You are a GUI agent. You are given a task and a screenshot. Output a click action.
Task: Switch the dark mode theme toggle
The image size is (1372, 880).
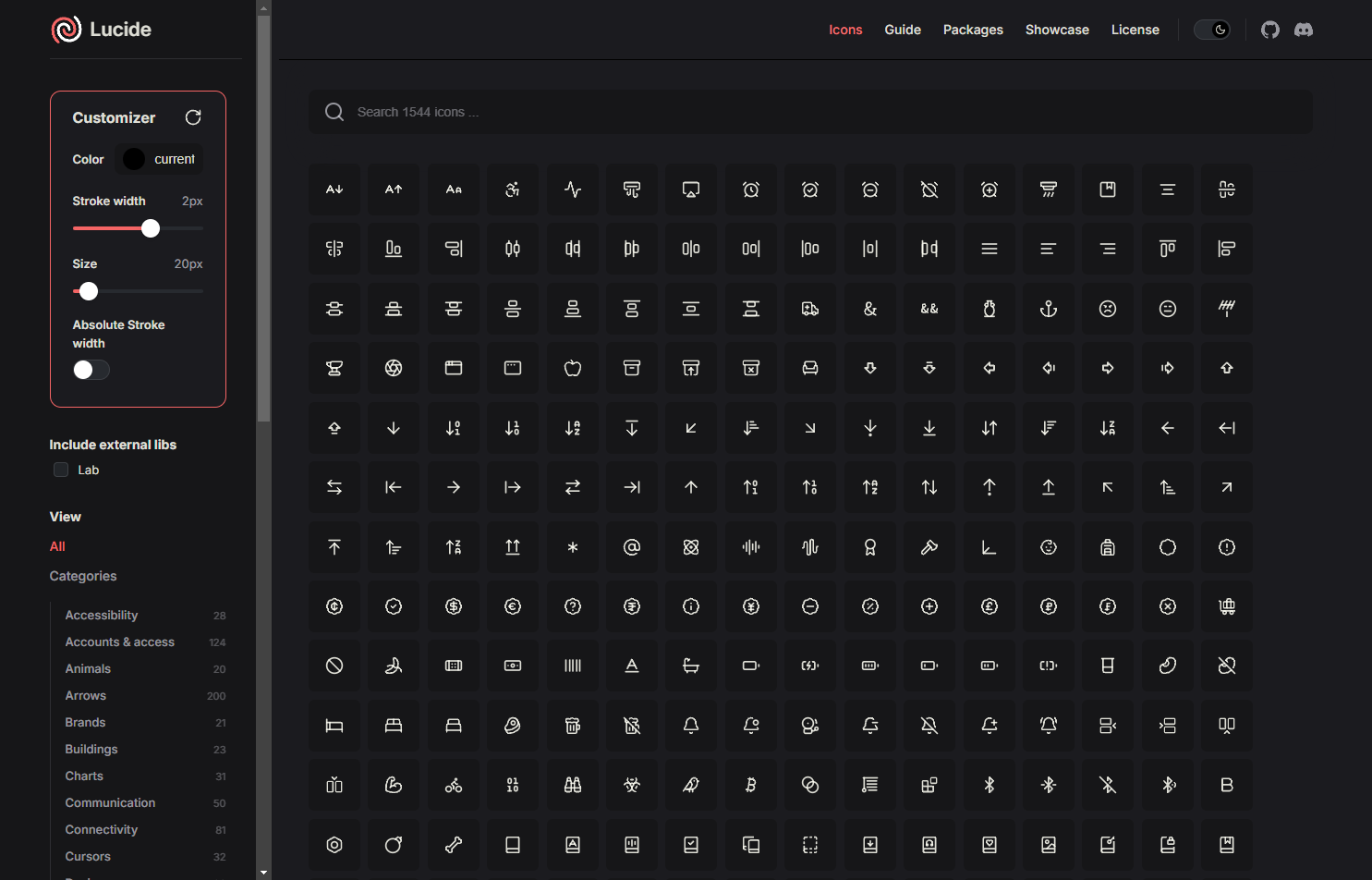coord(1212,30)
